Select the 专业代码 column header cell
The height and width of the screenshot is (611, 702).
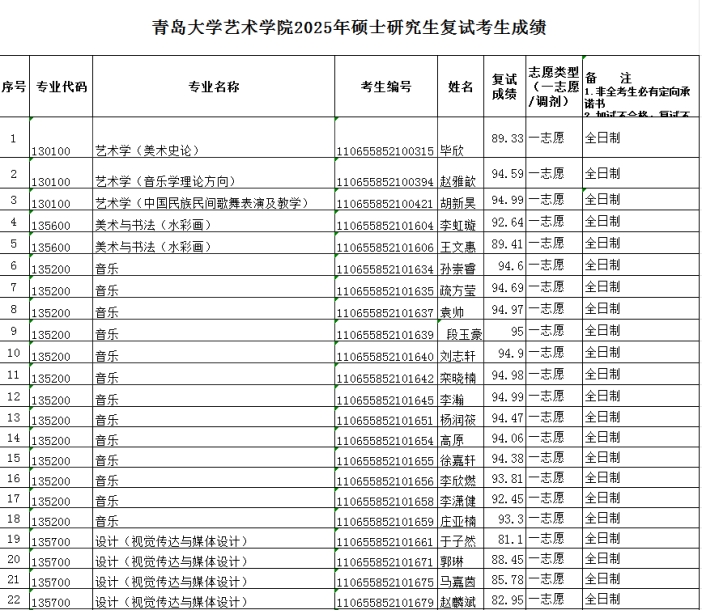(60, 87)
